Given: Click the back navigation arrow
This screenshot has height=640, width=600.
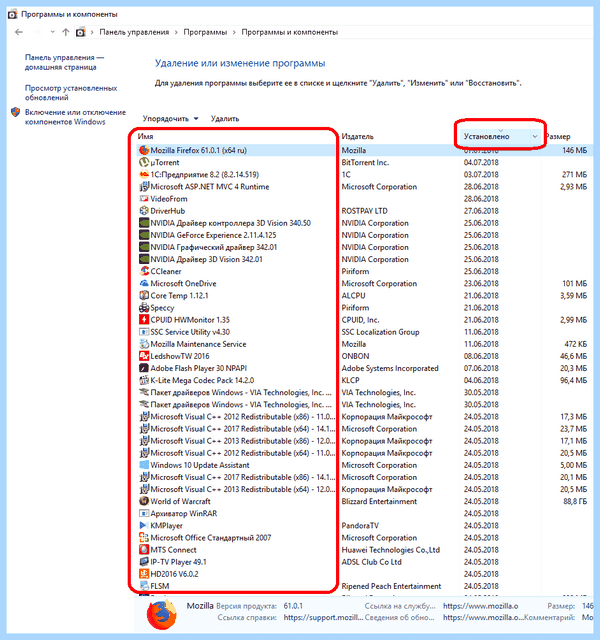Looking at the screenshot, I should pyautogui.click(x=19, y=32).
